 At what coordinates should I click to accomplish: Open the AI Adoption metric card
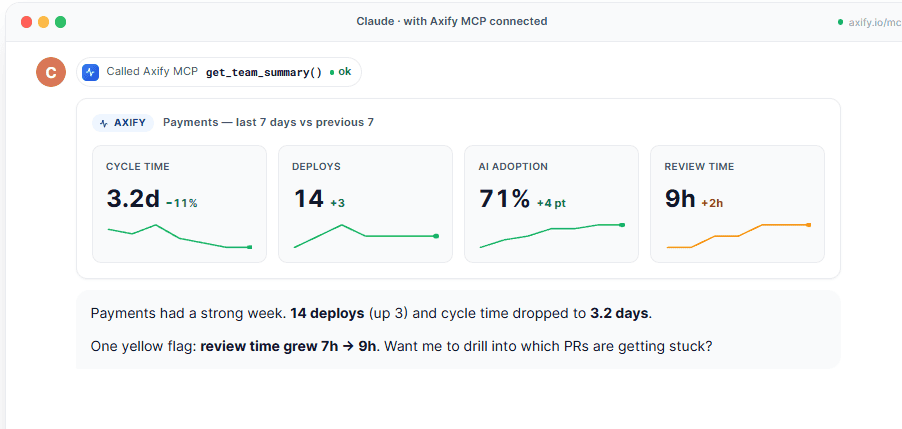coord(551,204)
